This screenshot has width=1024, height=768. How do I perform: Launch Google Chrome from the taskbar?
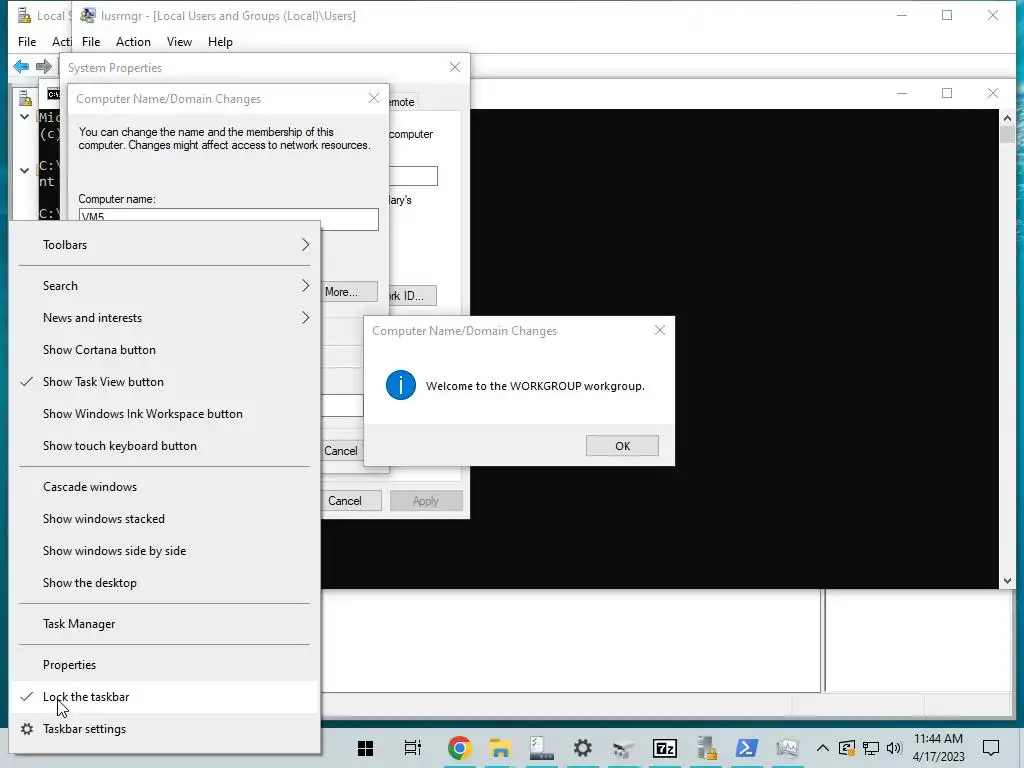point(459,748)
